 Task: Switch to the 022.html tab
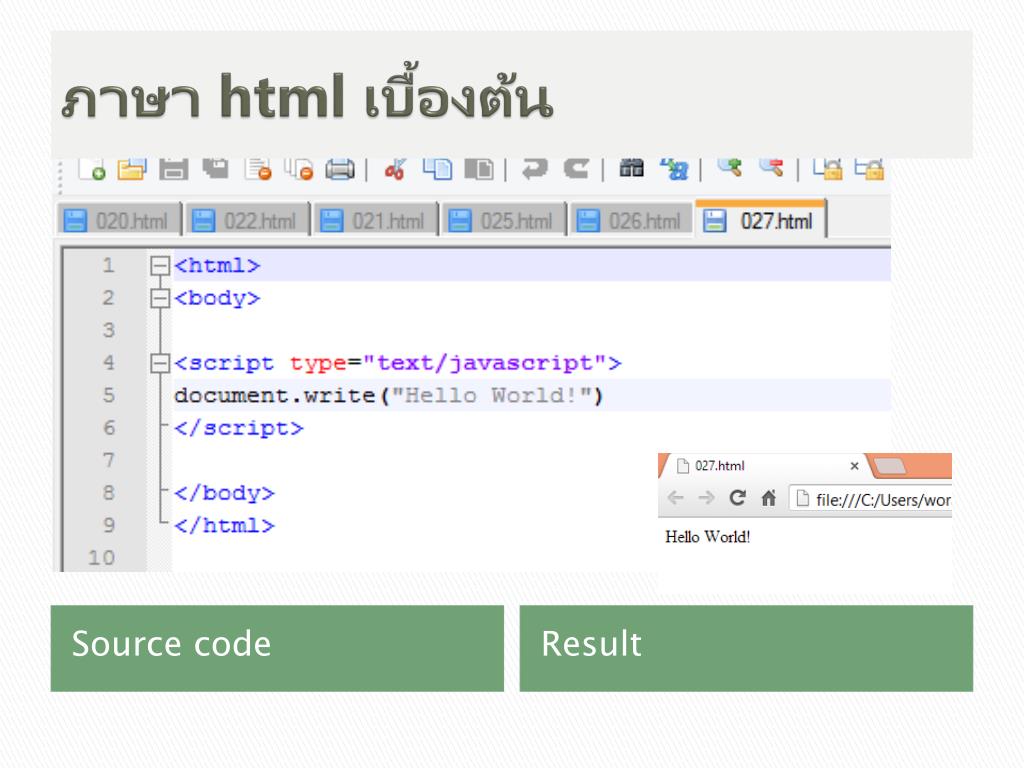246,221
